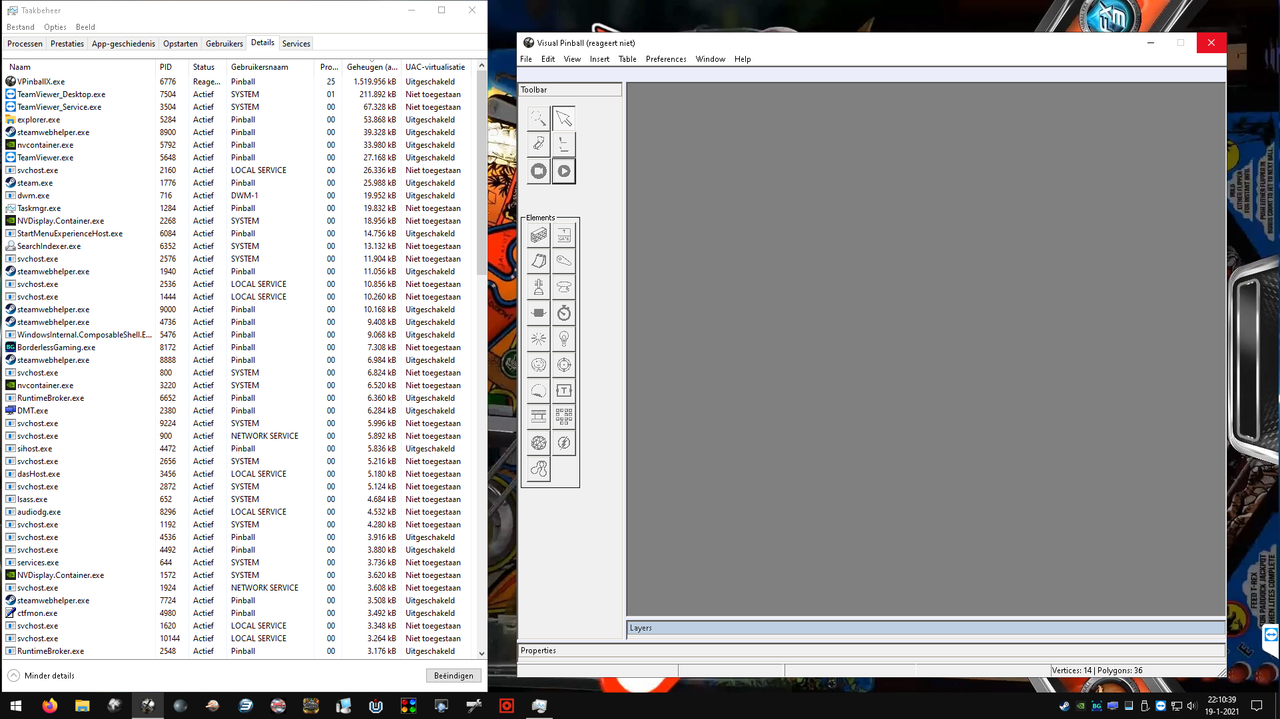Select the Magnify tool in Visual Pinball toolbar
This screenshot has width=1280, height=719.
point(539,119)
